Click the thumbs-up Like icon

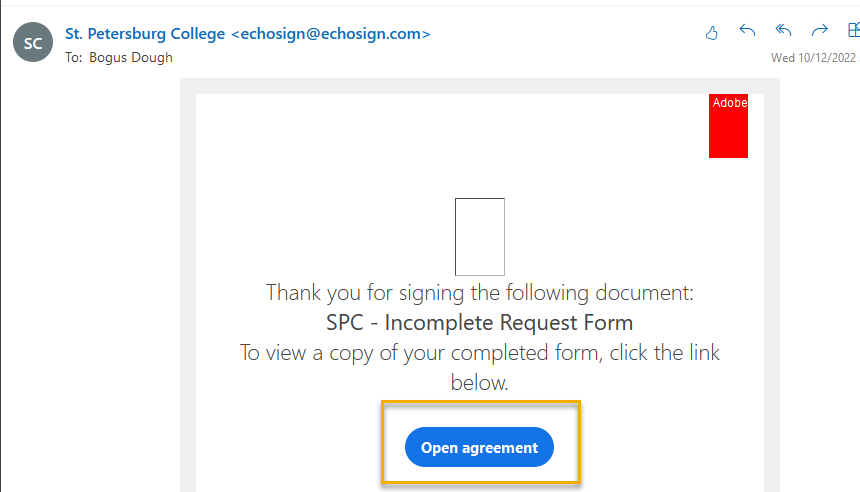[712, 32]
